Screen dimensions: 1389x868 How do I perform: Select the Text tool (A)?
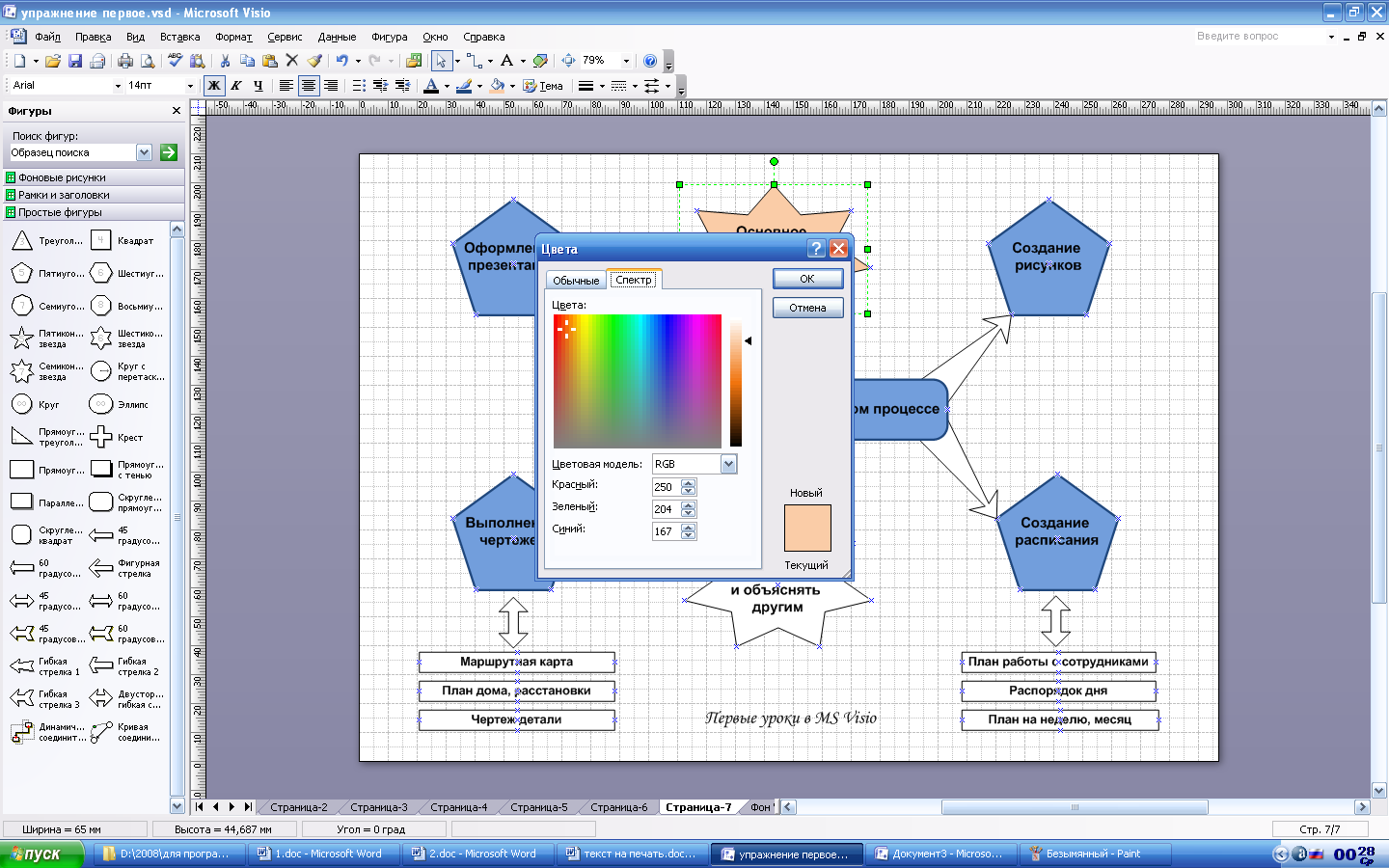[506, 61]
